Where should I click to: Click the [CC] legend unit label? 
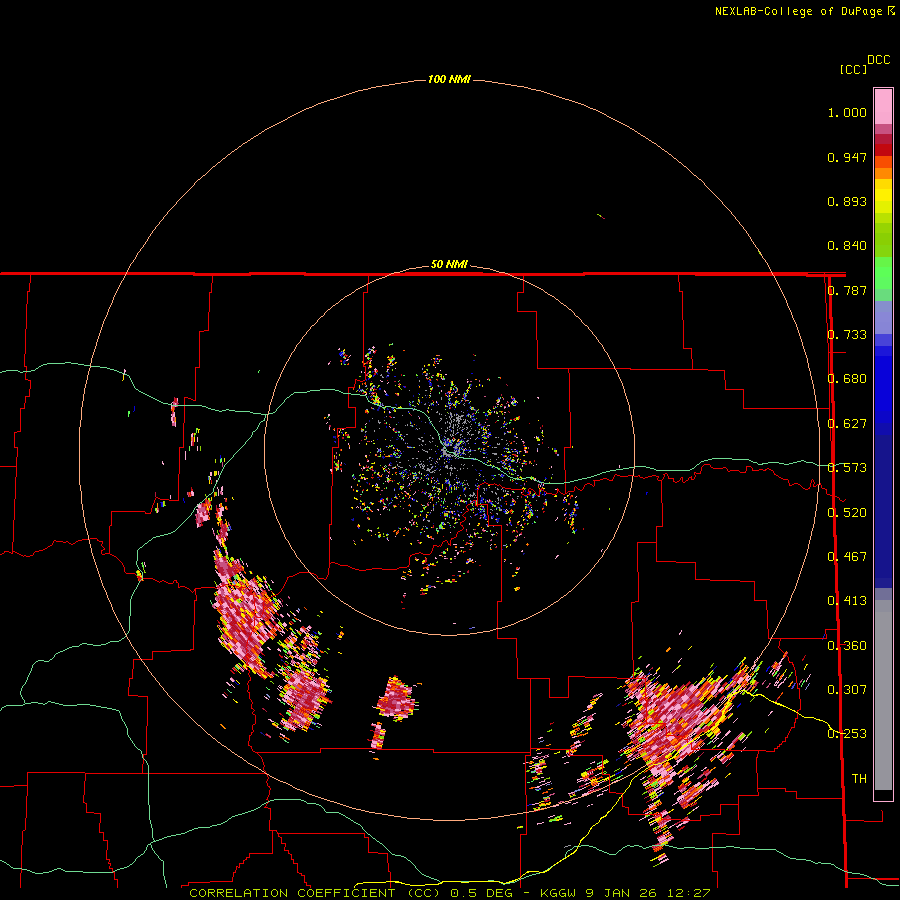(853, 69)
